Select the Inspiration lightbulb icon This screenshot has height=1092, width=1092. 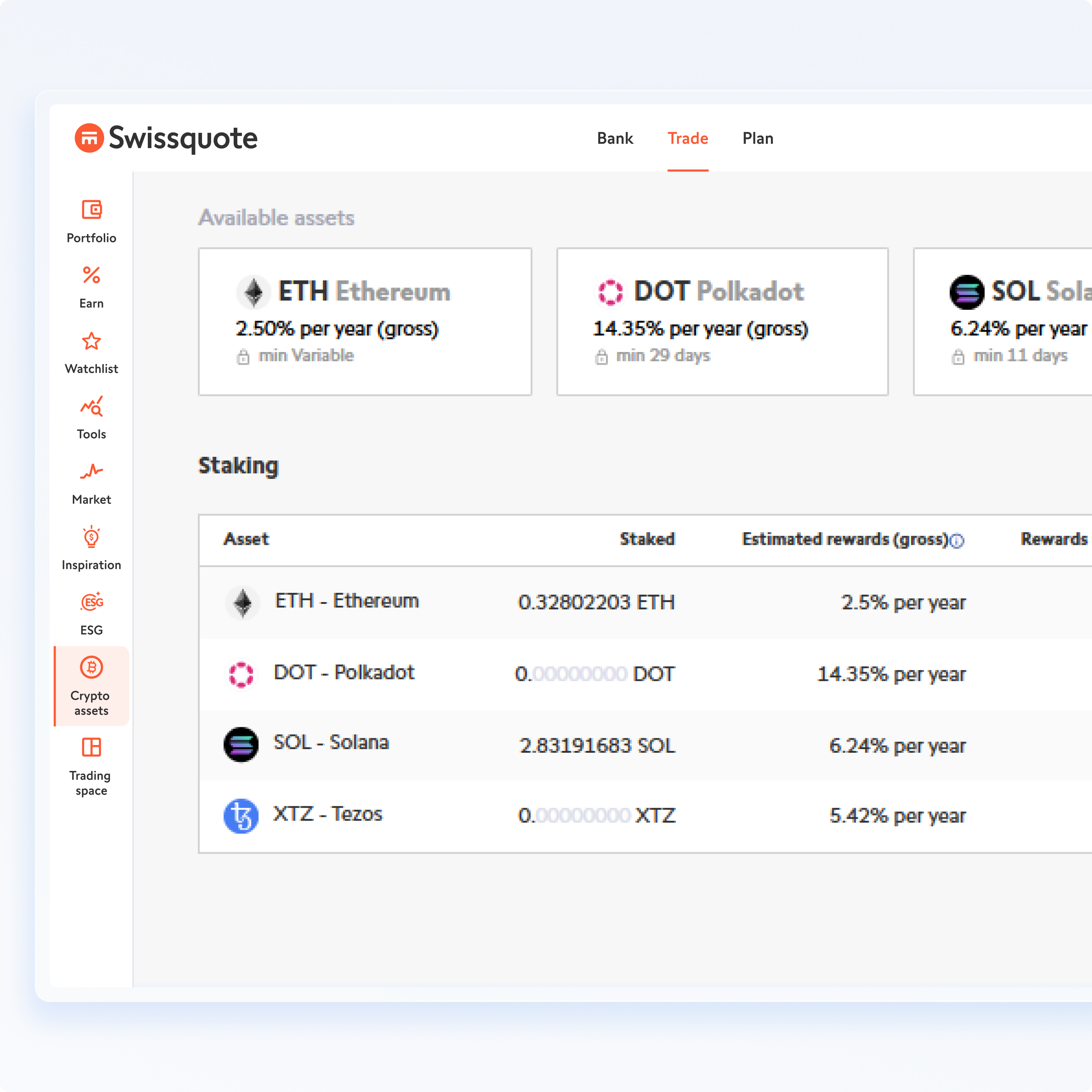coord(91,538)
